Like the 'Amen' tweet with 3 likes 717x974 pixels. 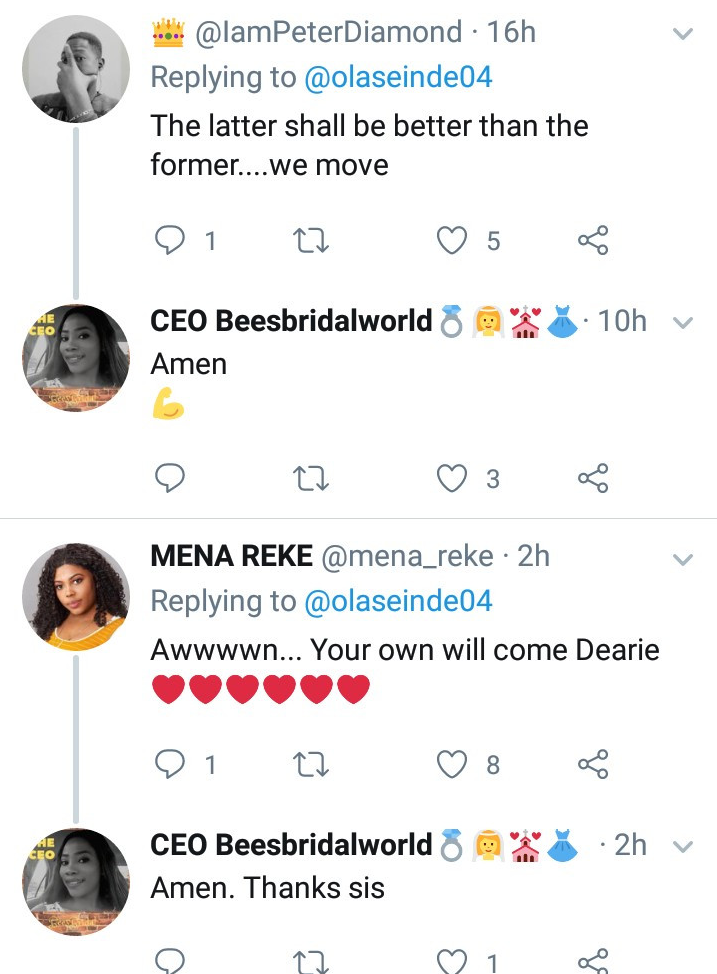pyautogui.click(x=454, y=479)
